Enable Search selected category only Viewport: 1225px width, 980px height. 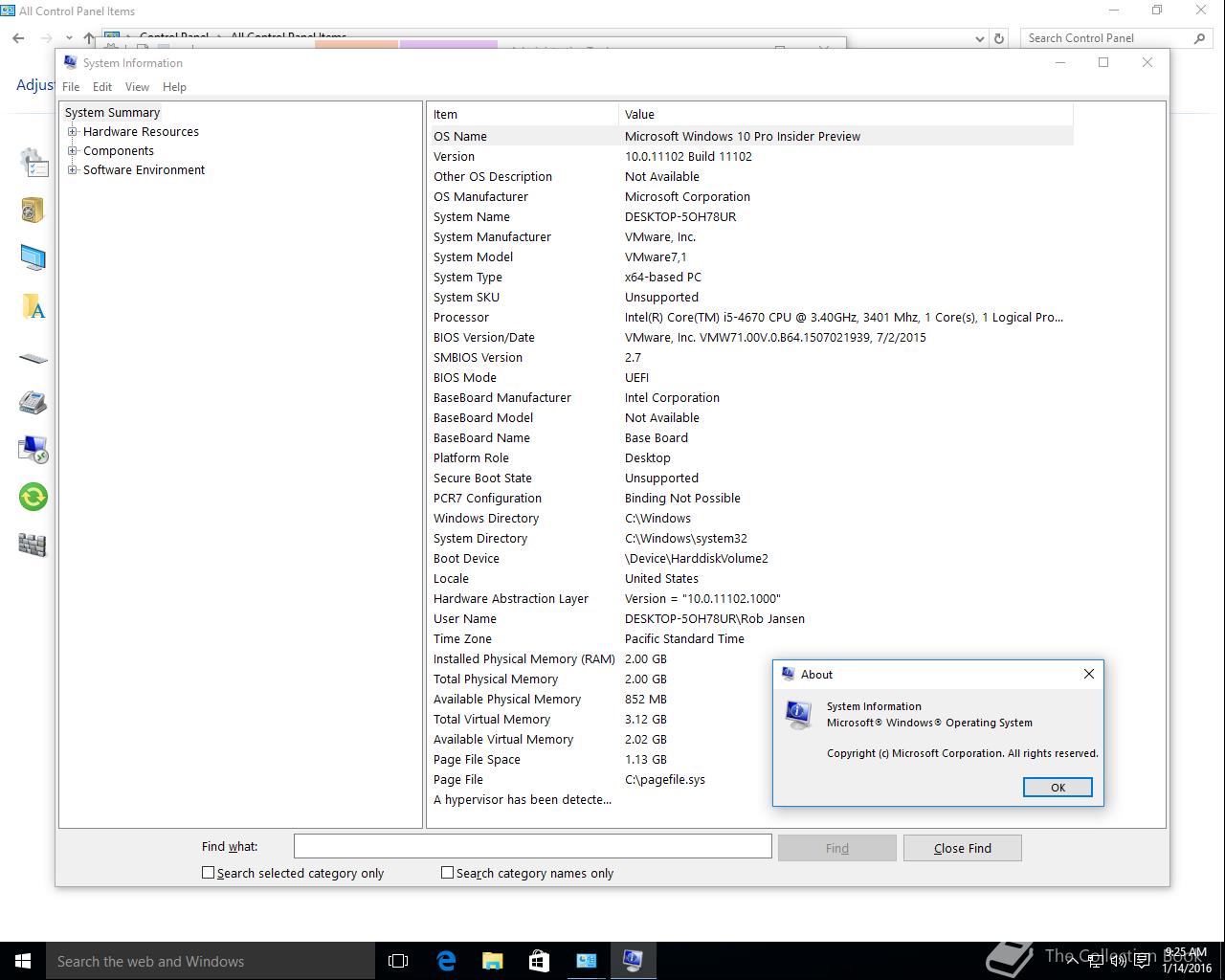[x=208, y=873]
